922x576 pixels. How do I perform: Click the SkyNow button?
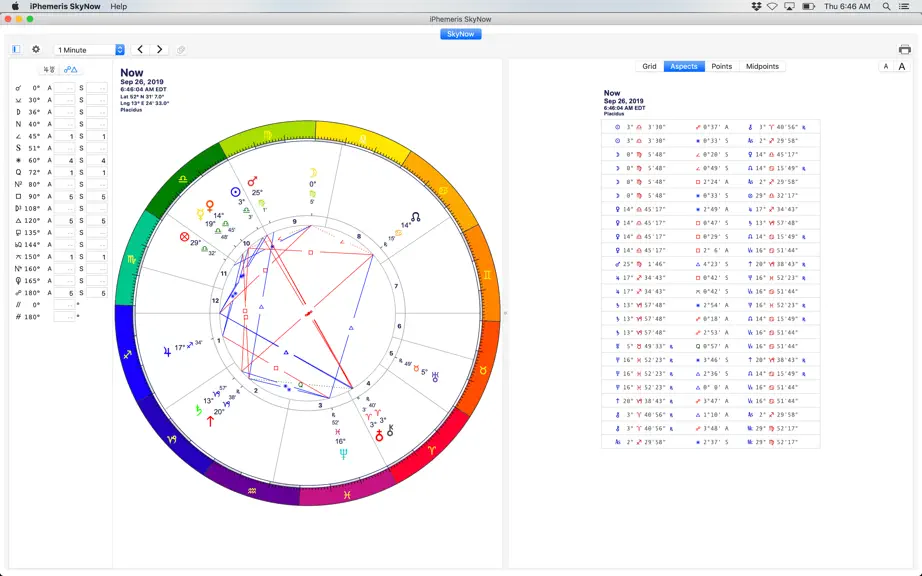(460, 34)
